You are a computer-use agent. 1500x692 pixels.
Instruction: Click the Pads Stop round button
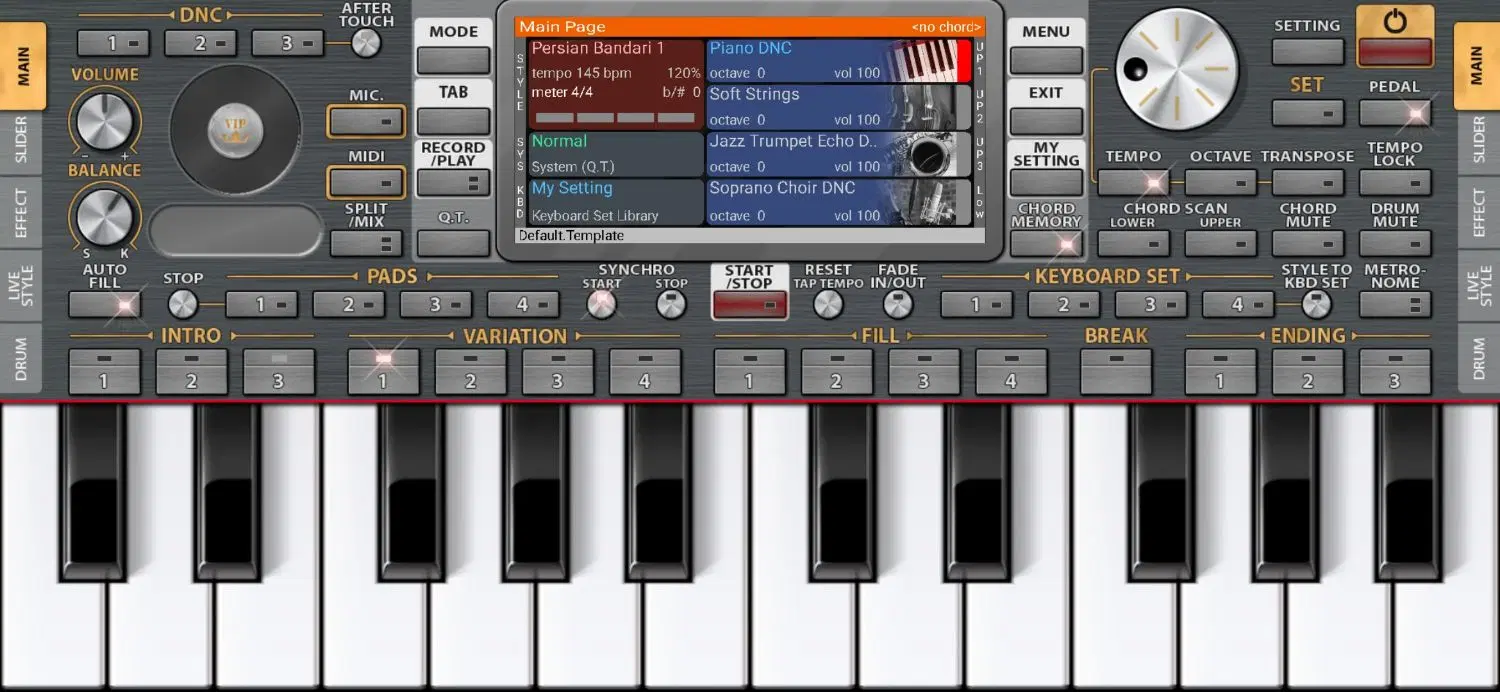[x=182, y=304]
